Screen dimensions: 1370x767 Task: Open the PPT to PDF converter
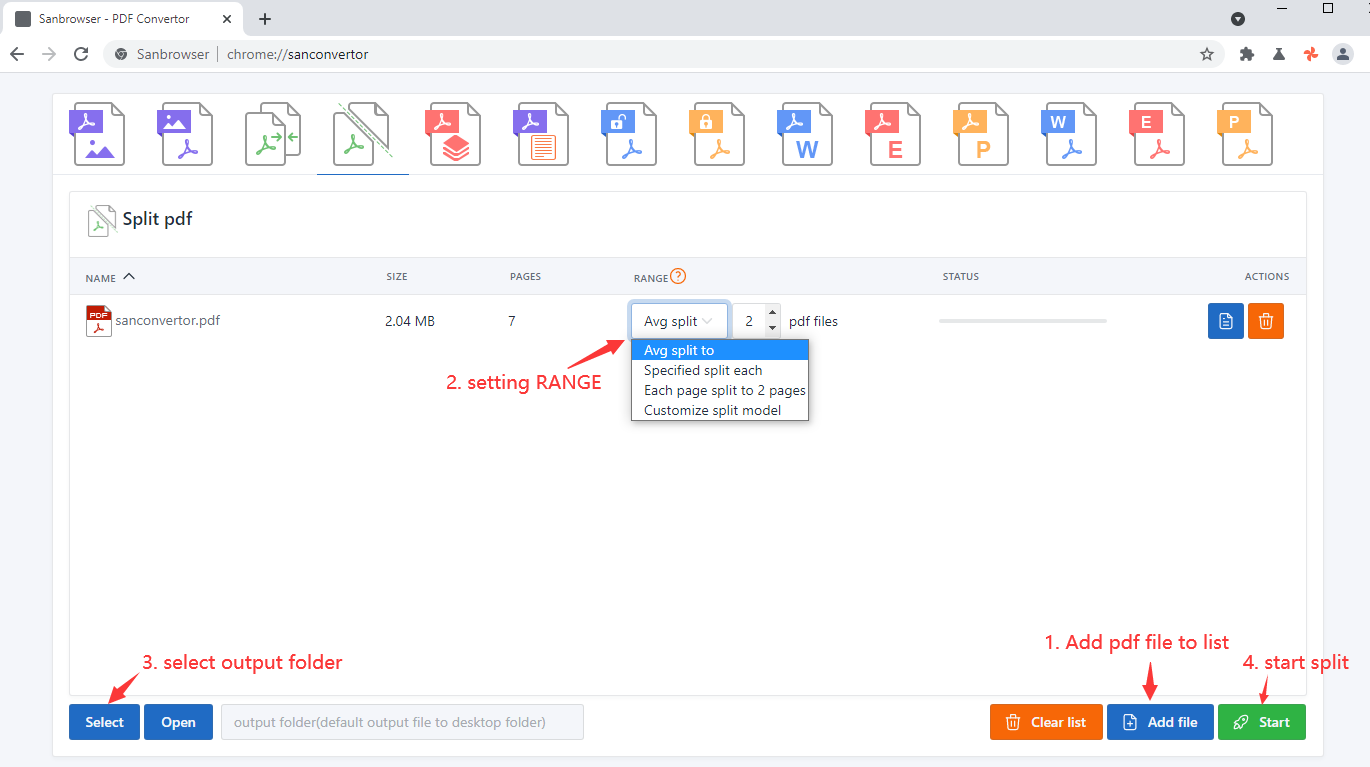[1246, 134]
